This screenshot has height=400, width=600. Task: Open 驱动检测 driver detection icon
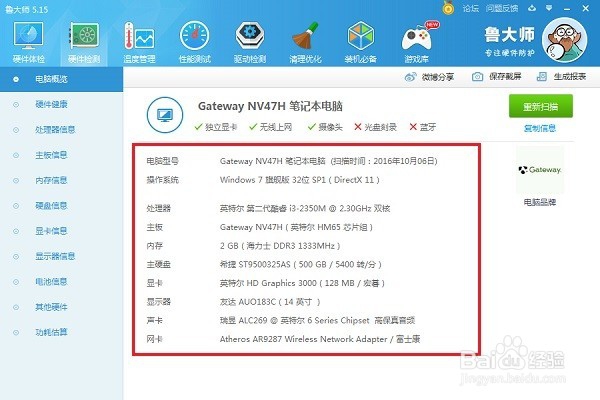249,36
